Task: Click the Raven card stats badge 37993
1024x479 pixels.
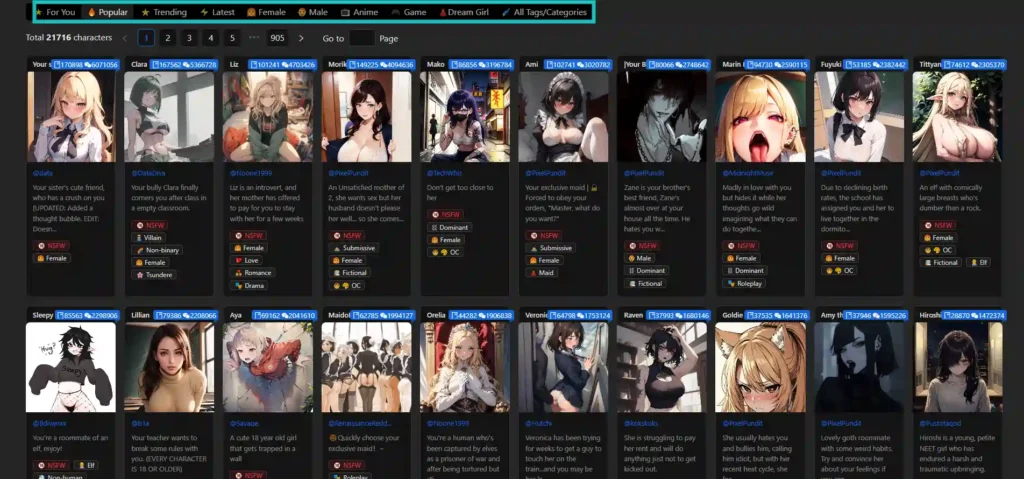Action: pos(678,315)
